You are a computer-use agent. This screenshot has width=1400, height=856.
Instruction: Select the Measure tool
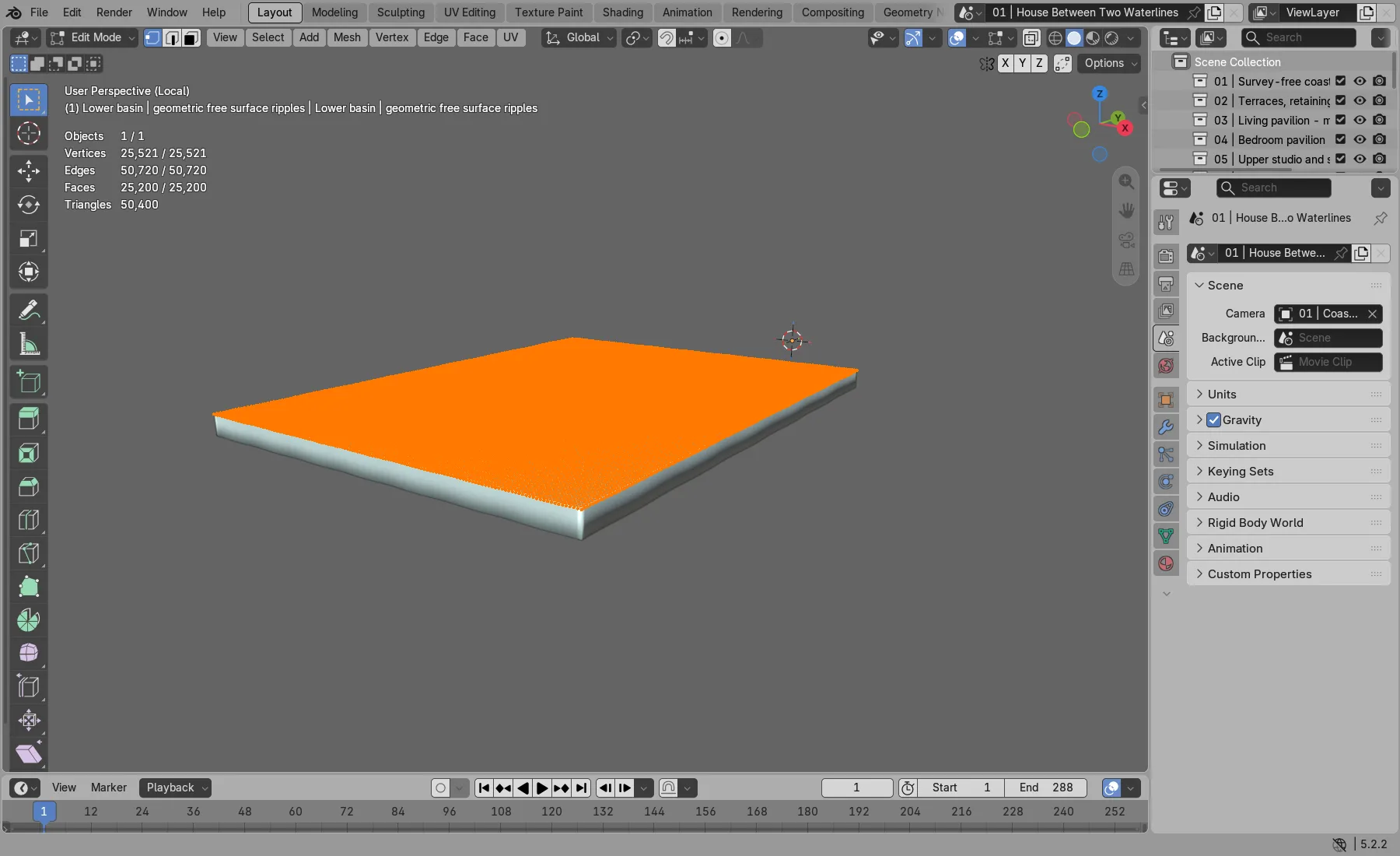pos(29,344)
